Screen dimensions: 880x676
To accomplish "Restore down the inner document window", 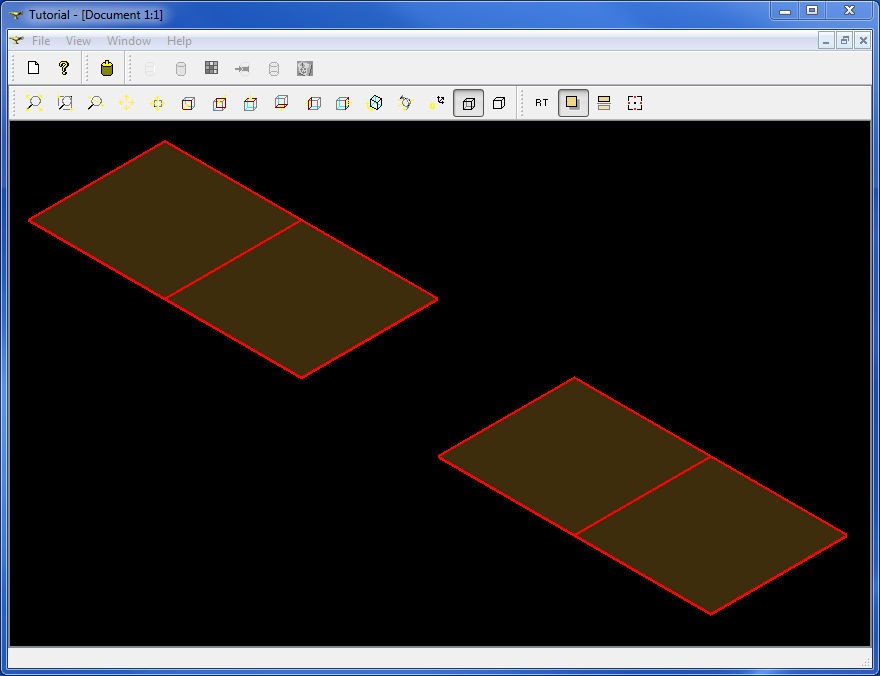I will click(x=844, y=41).
